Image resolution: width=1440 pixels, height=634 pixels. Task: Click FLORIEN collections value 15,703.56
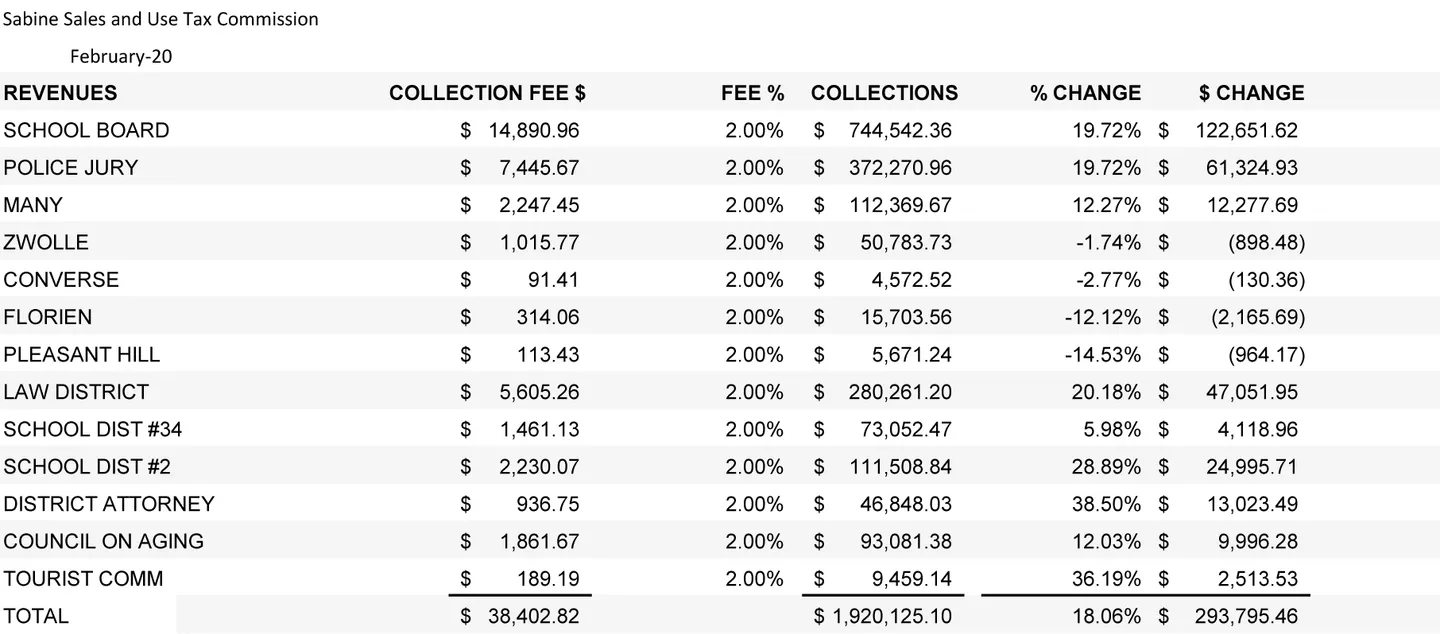click(906, 317)
